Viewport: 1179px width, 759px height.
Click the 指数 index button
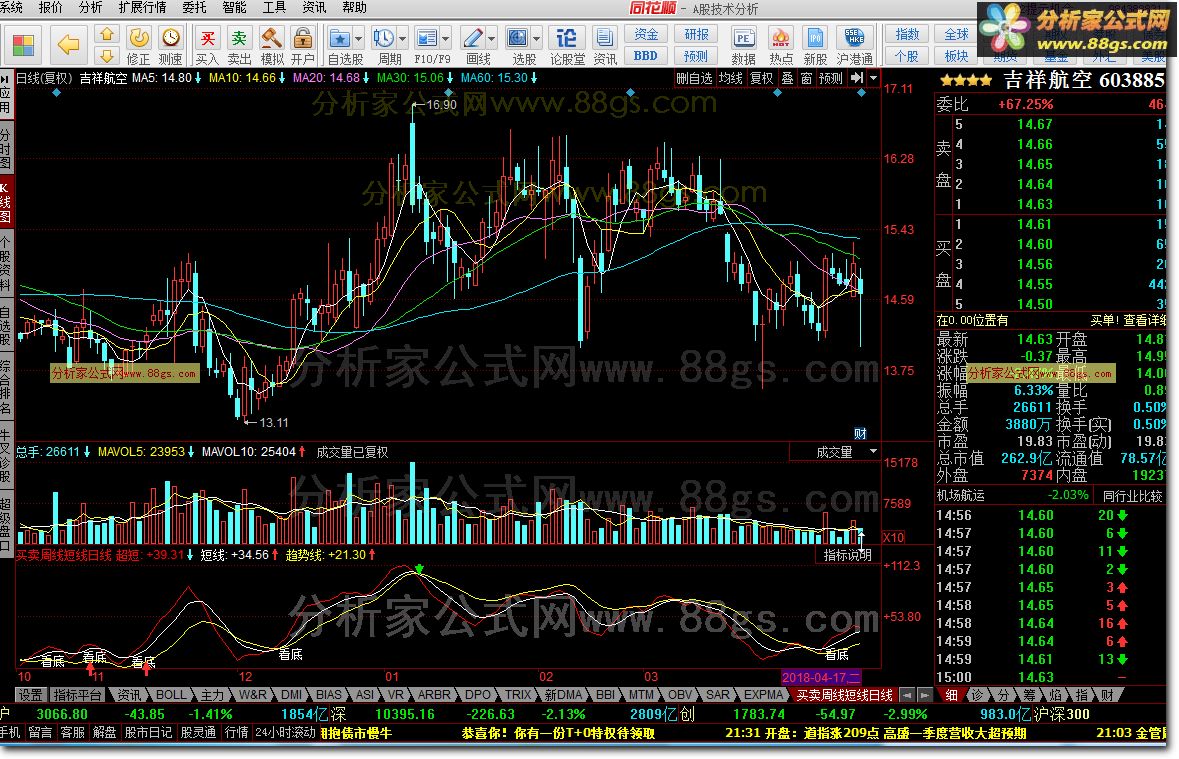(x=907, y=35)
